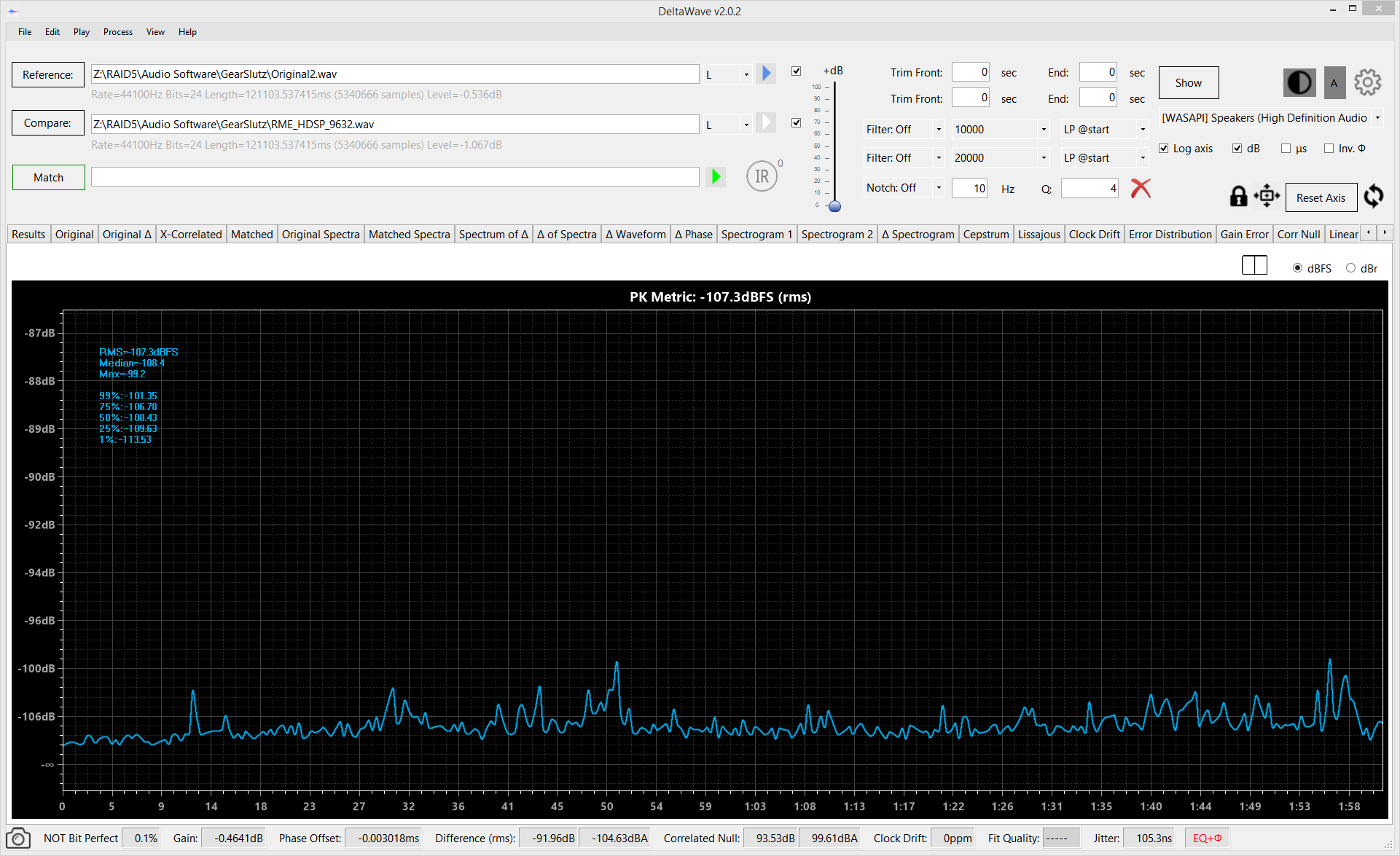Expand the first Filter: Off dropdown
The height and width of the screenshot is (856, 1400).
(x=904, y=130)
